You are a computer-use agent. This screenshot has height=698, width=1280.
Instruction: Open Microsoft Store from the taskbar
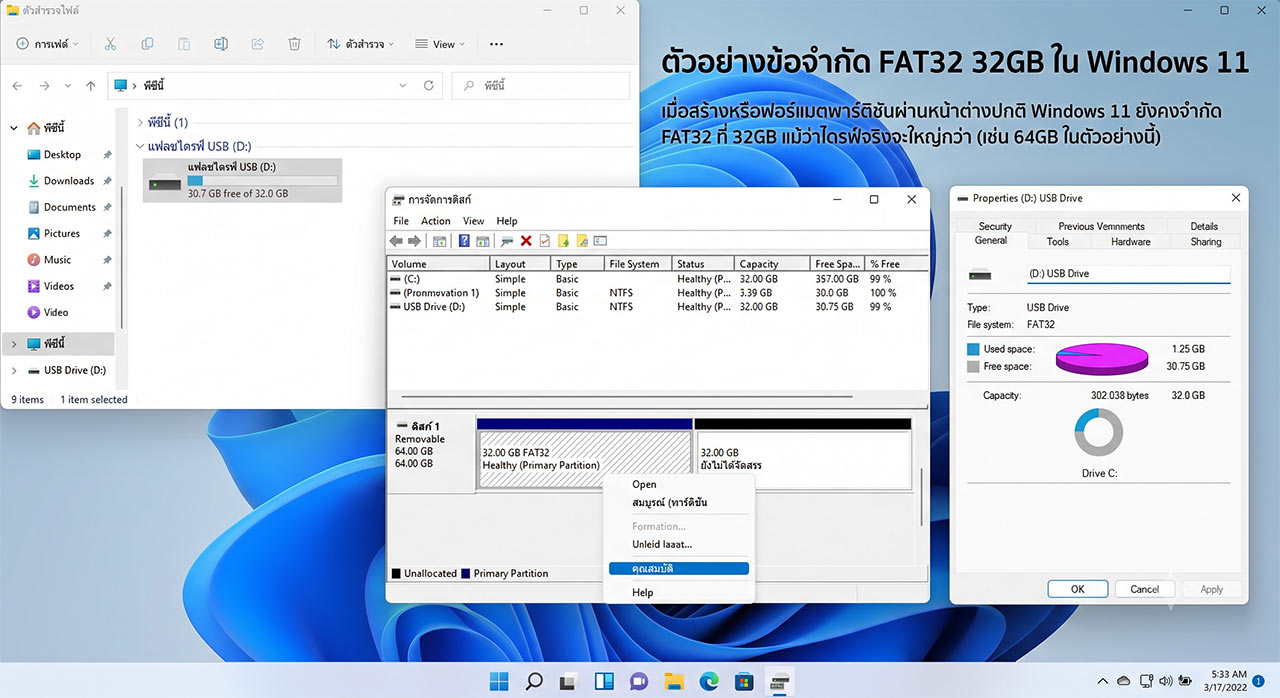coord(743,682)
